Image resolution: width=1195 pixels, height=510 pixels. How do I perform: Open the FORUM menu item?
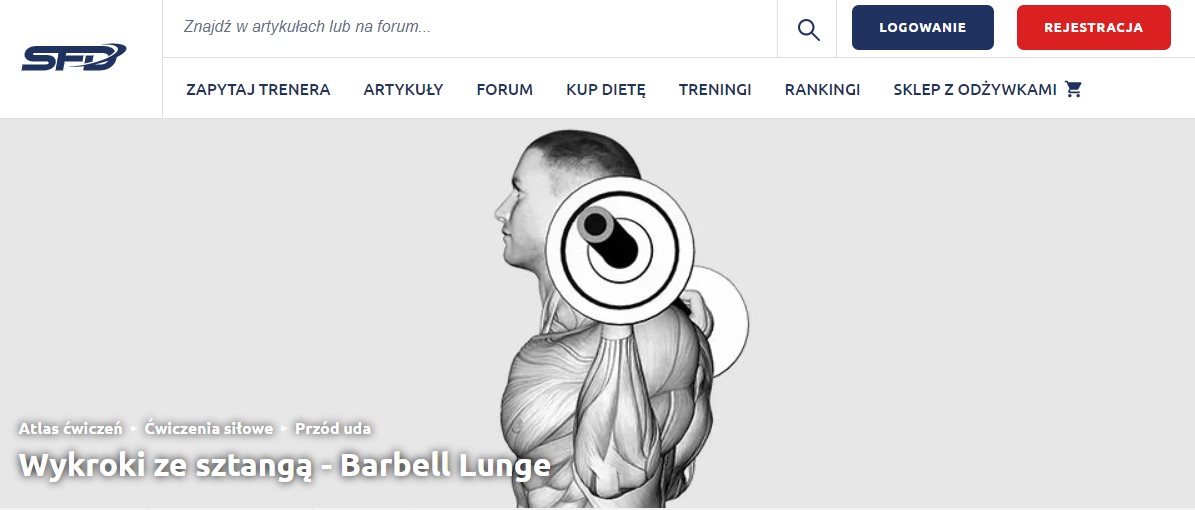[x=505, y=90]
